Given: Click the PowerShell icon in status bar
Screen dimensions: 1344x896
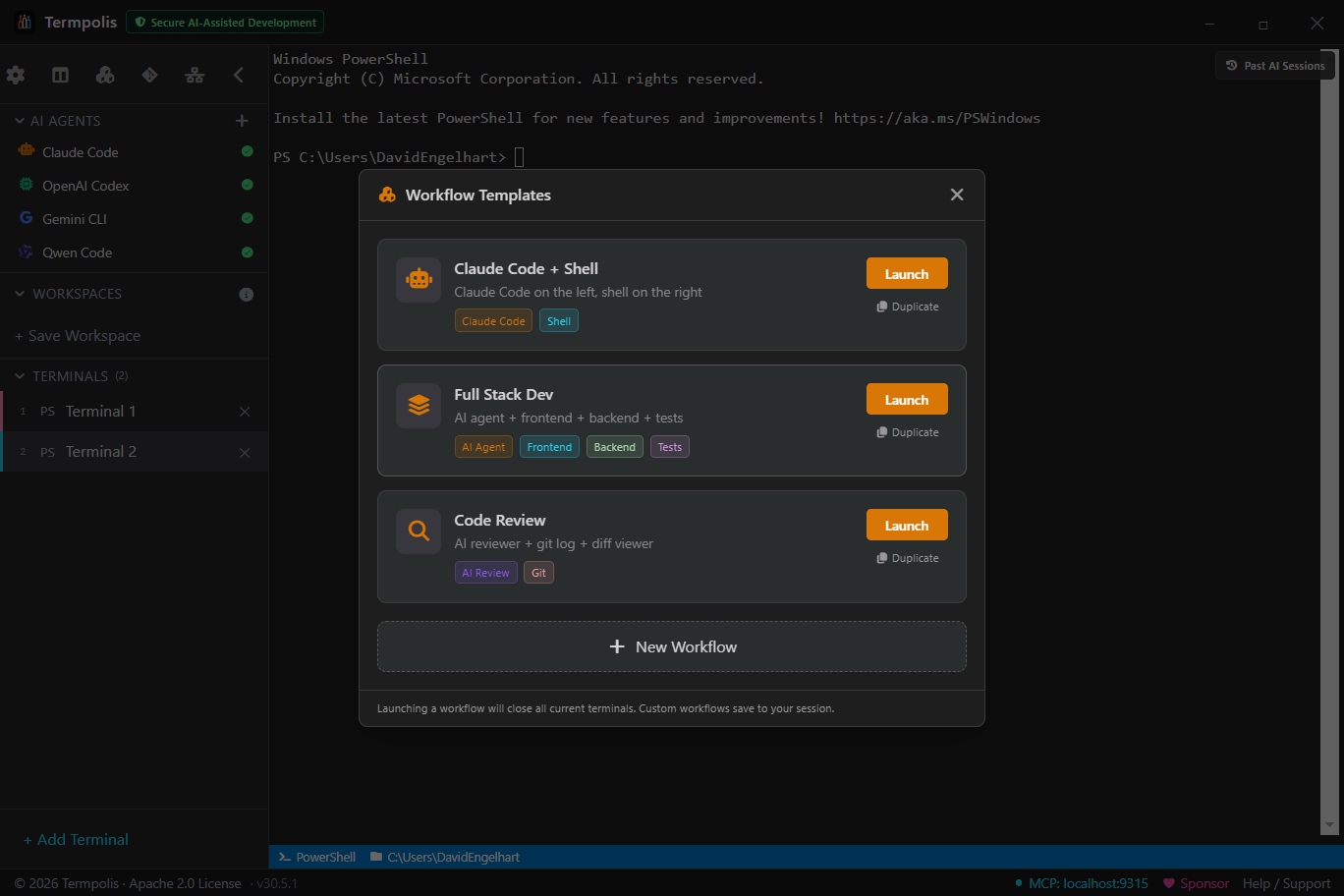Looking at the screenshot, I should coord(285,857).
